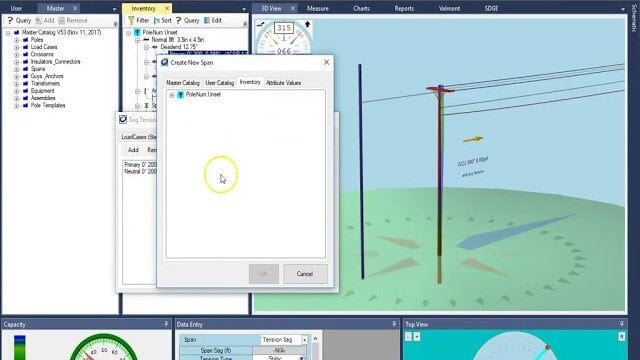Open the Attribute Values tab
Viewport: 640px width, 360px height.
click(283, 83)
